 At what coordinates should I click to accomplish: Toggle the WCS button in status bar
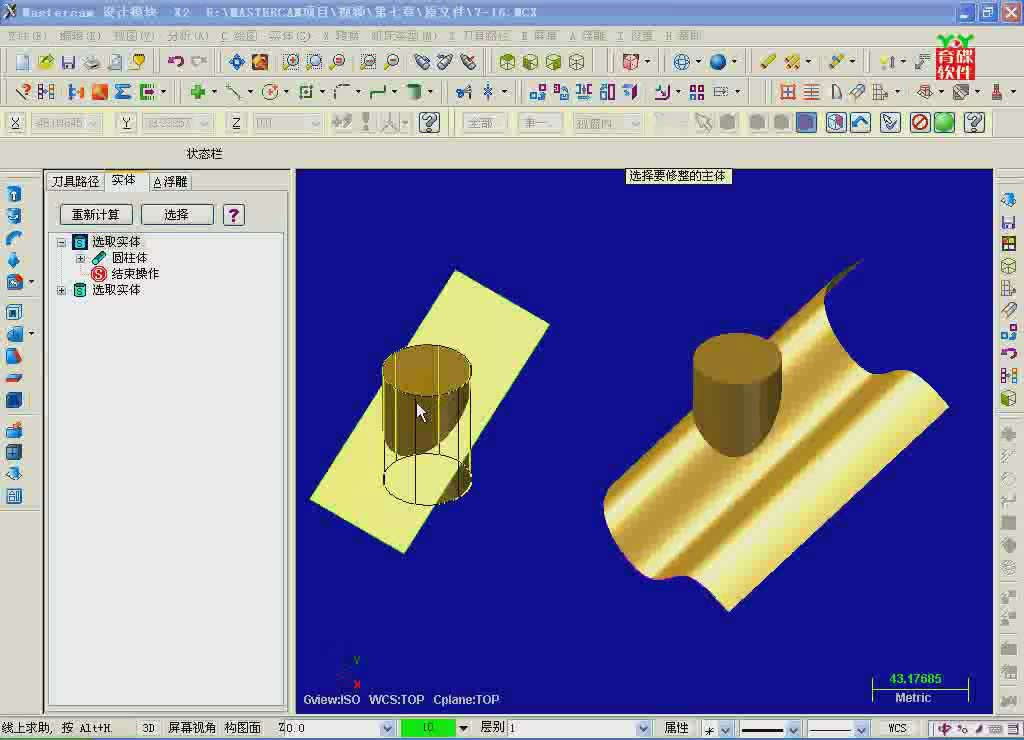(897, 728)
